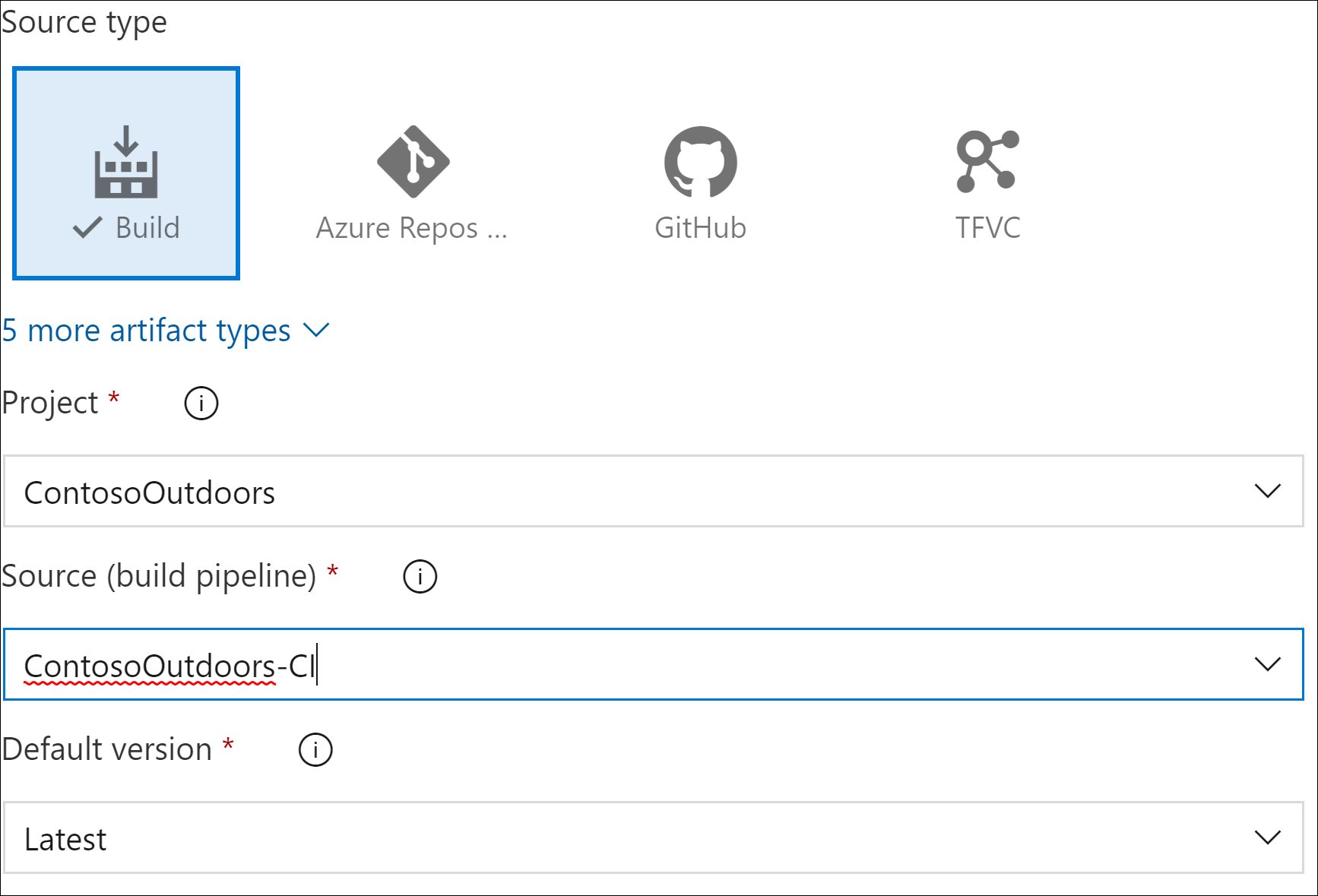This screenshot has height=896, width=1318.
Task: Click the Default version info icon
Action: point(314,749)
